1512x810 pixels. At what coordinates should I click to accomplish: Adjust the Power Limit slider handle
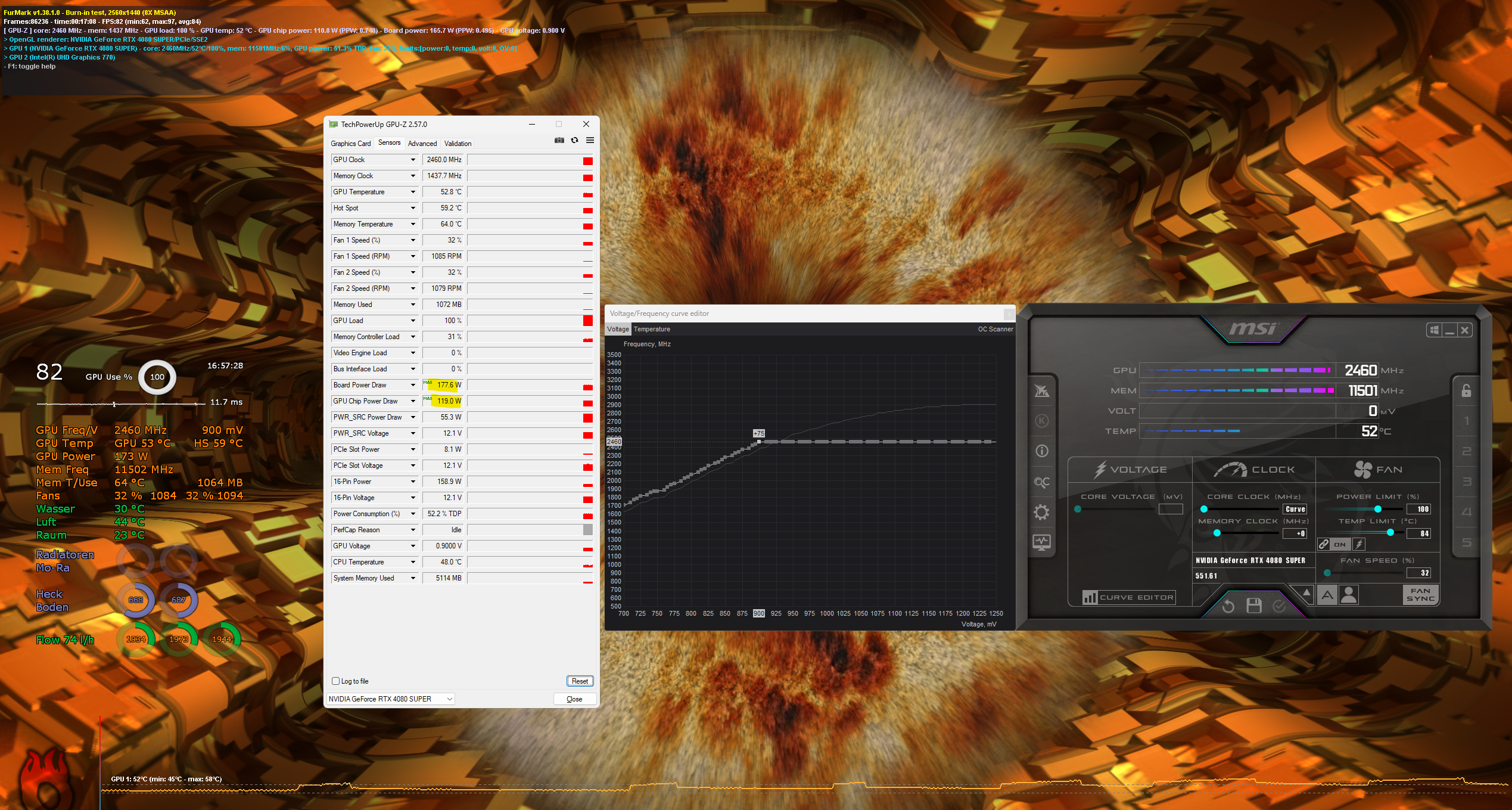click(1378, 509)
